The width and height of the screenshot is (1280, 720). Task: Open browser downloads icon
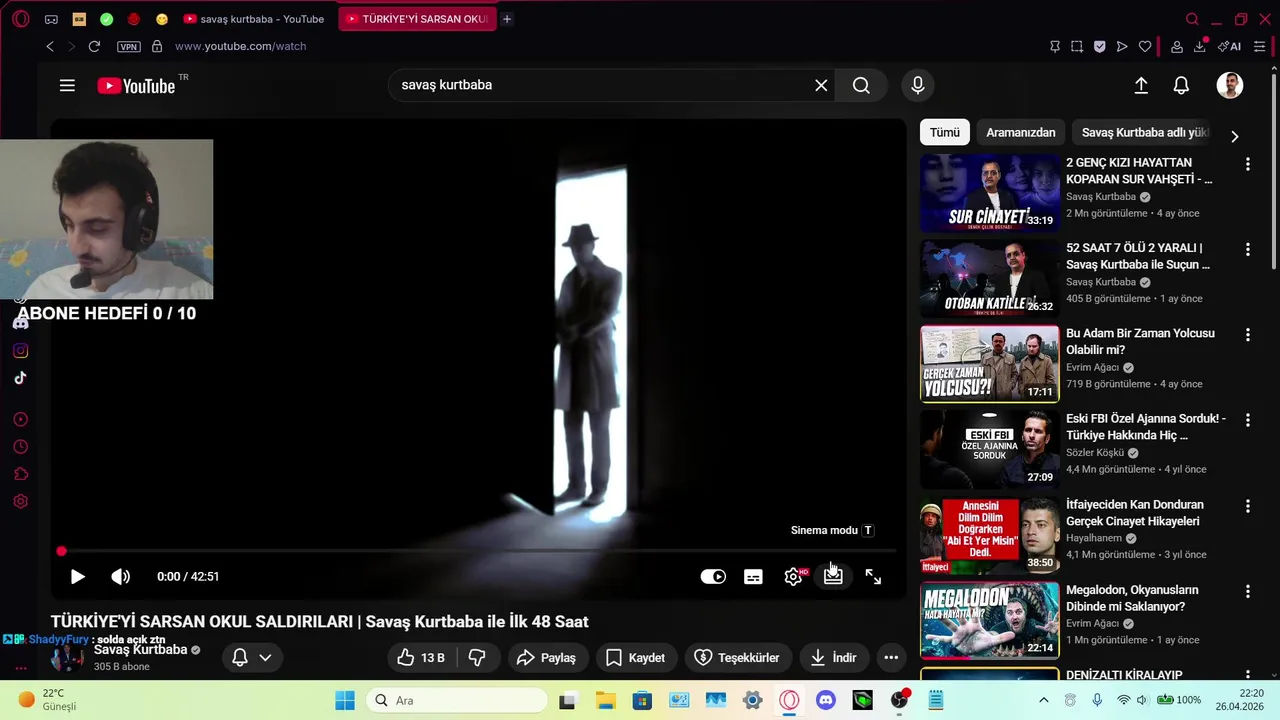pyautogui.click(x=1199, y=46)
